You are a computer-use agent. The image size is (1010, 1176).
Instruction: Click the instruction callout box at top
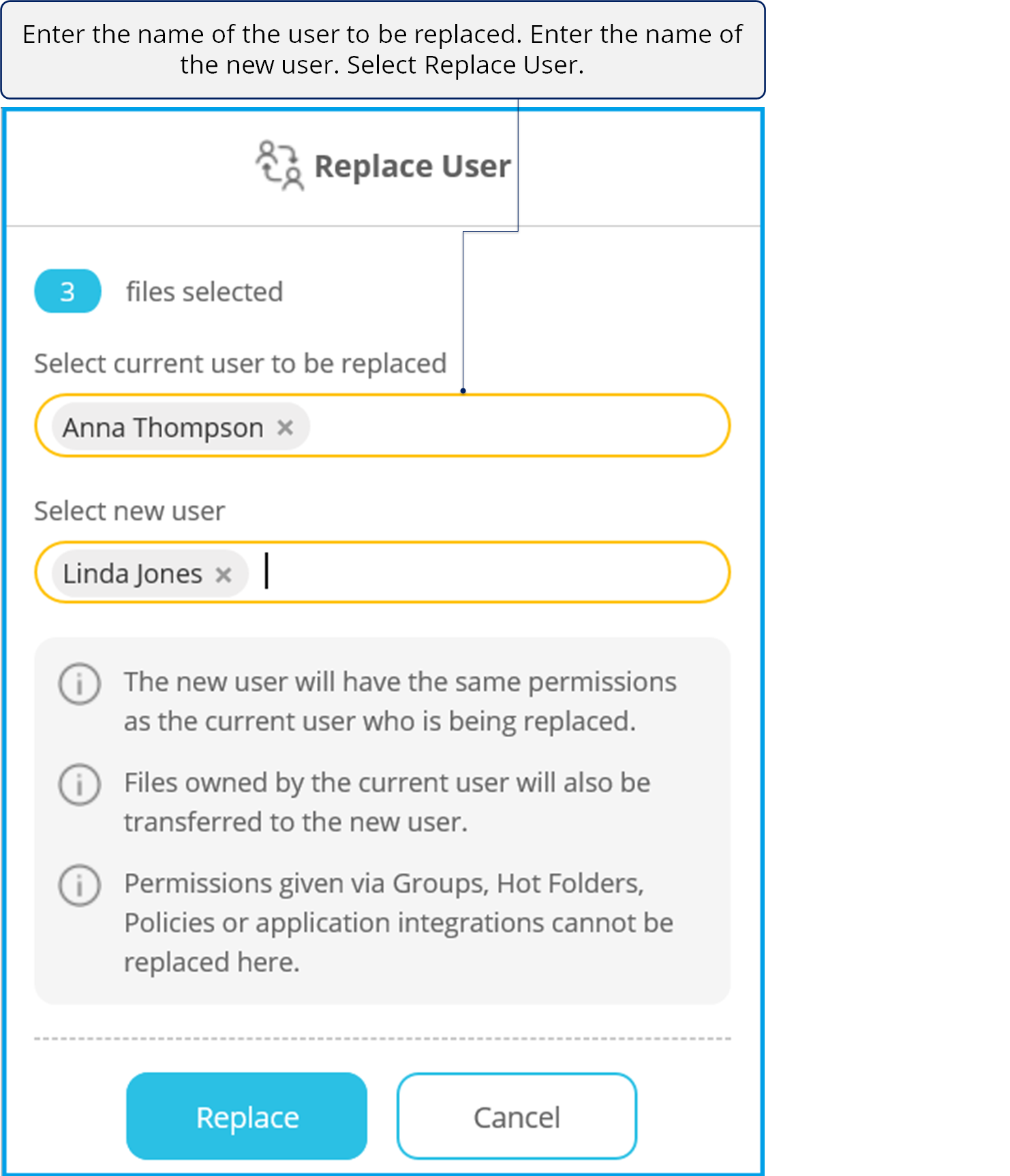[382, 50]
